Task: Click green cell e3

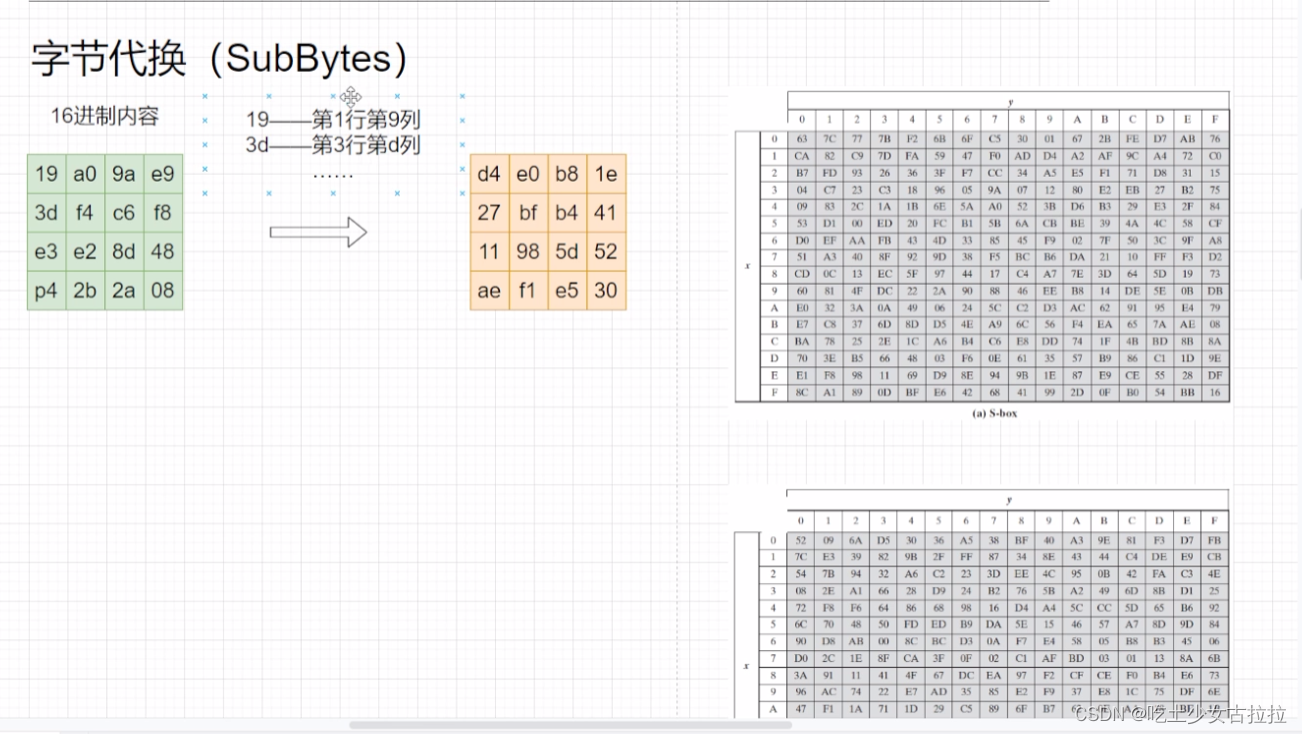Action: pos(46,252)
